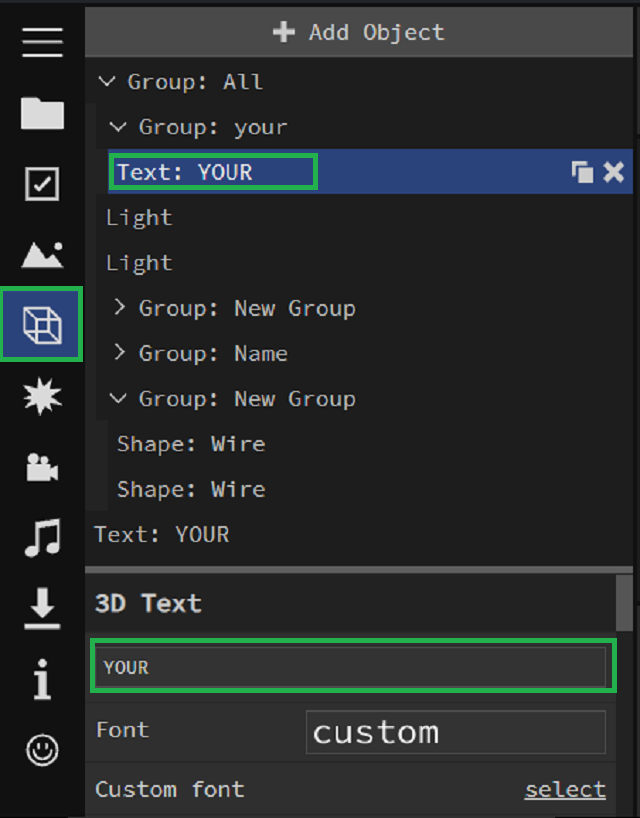Open the starburst effects panel
Viewport: 640px width, 818px height.
click(42, 397)
